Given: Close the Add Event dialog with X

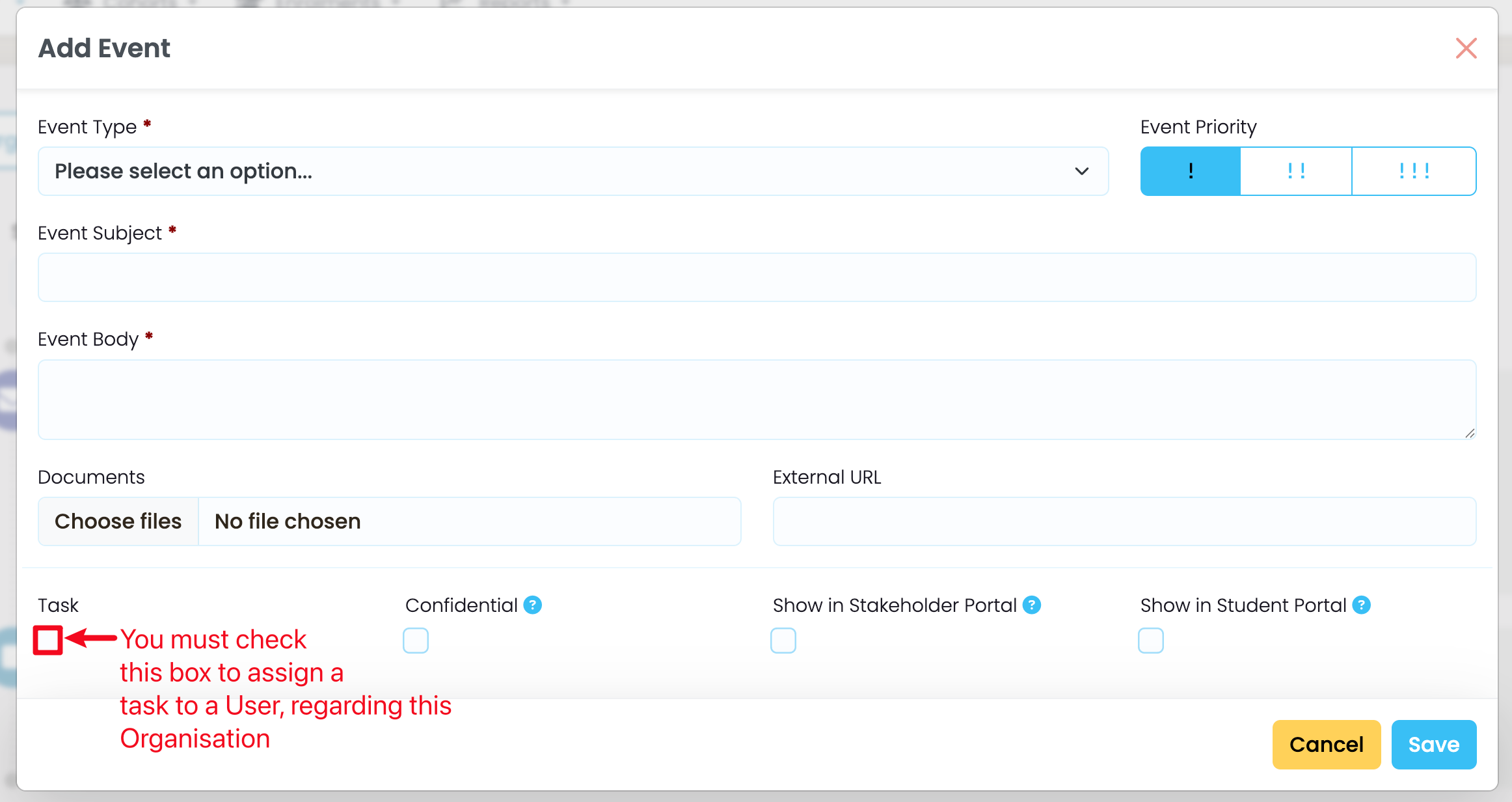Looking at the screenshot, I should [1466, 48].
